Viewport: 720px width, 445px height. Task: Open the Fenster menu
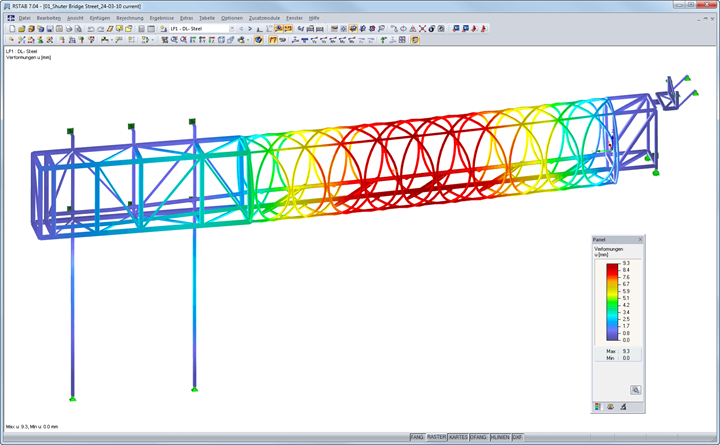click(x=294, y=18)
